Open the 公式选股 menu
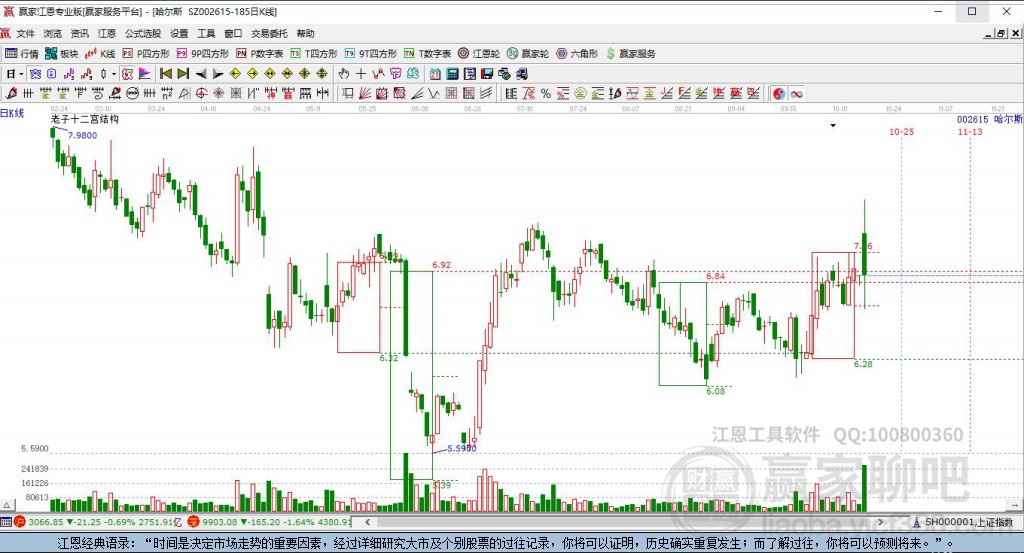Image resolution: width=1024 pixels, height=553 pixels. click(x=143, y=33)
